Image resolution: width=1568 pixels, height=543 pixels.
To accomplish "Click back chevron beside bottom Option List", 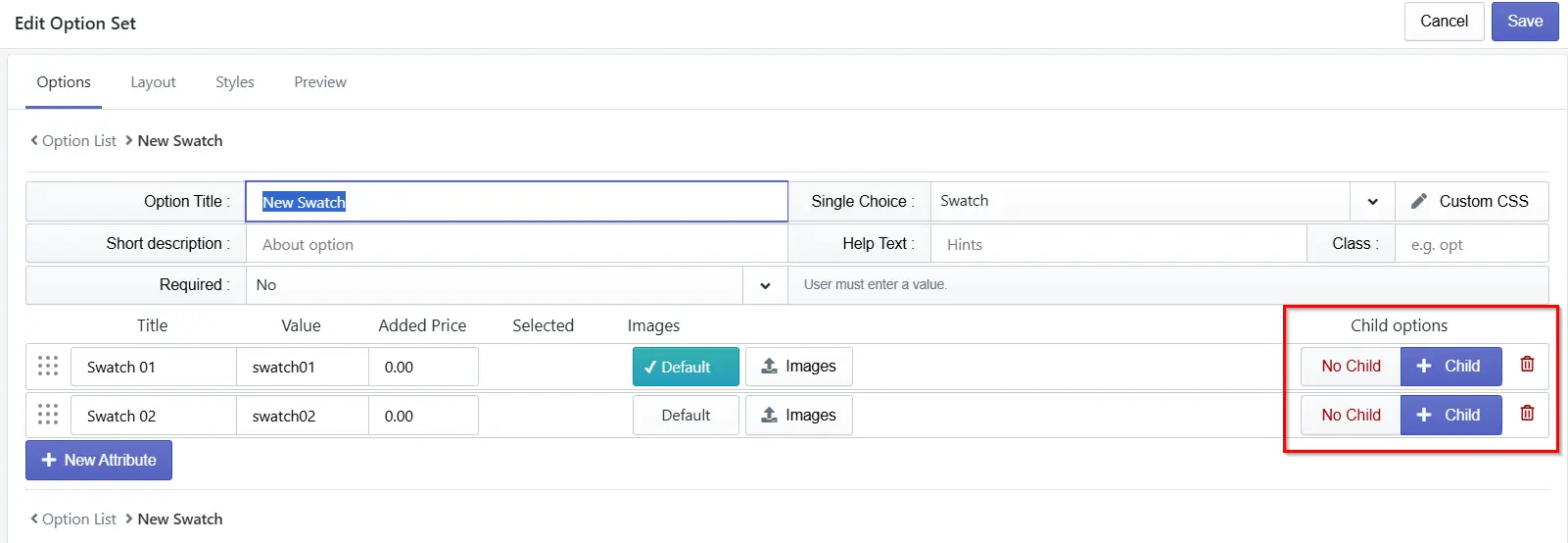I will point(34,518).
